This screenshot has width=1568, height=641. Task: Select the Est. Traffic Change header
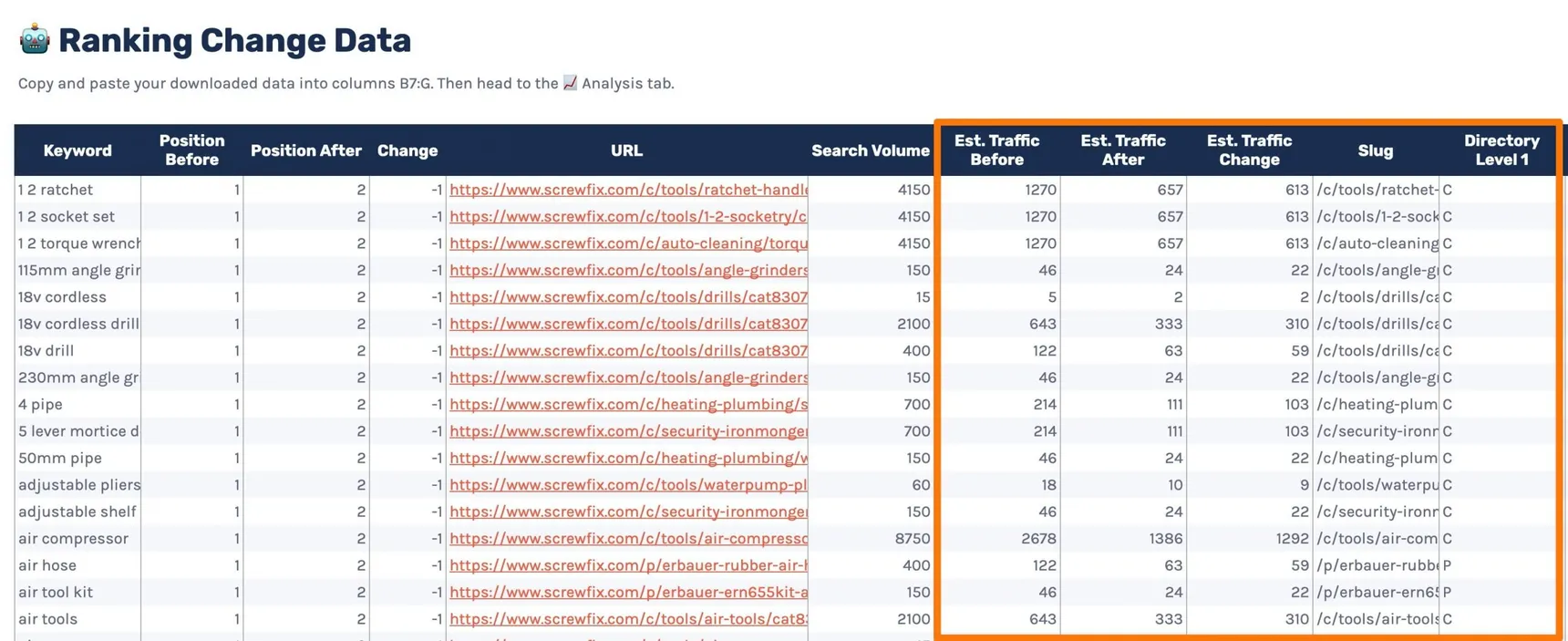point(1249,150)
